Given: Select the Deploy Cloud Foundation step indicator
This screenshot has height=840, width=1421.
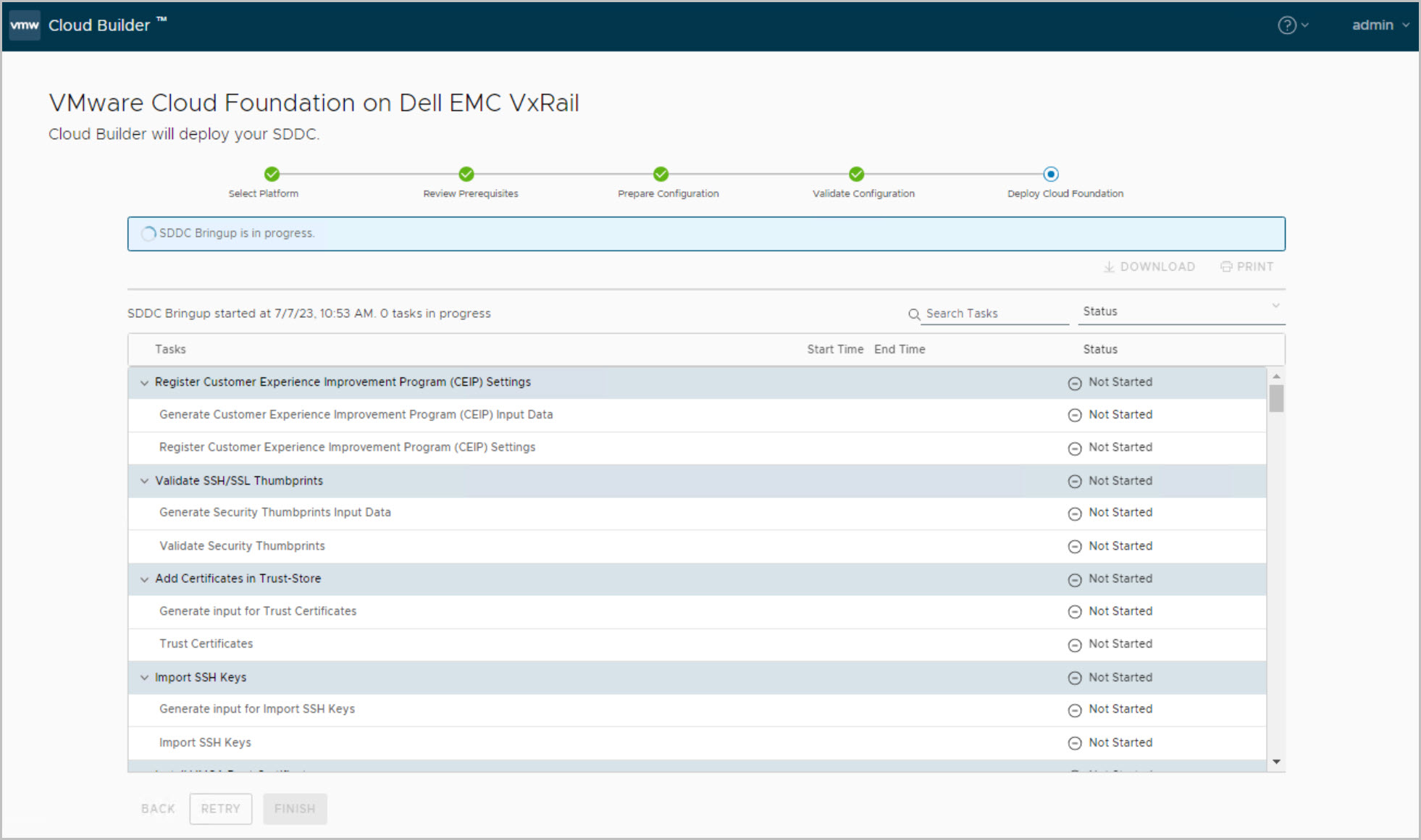Looking at the screenshot, I should coord(1051,175).
